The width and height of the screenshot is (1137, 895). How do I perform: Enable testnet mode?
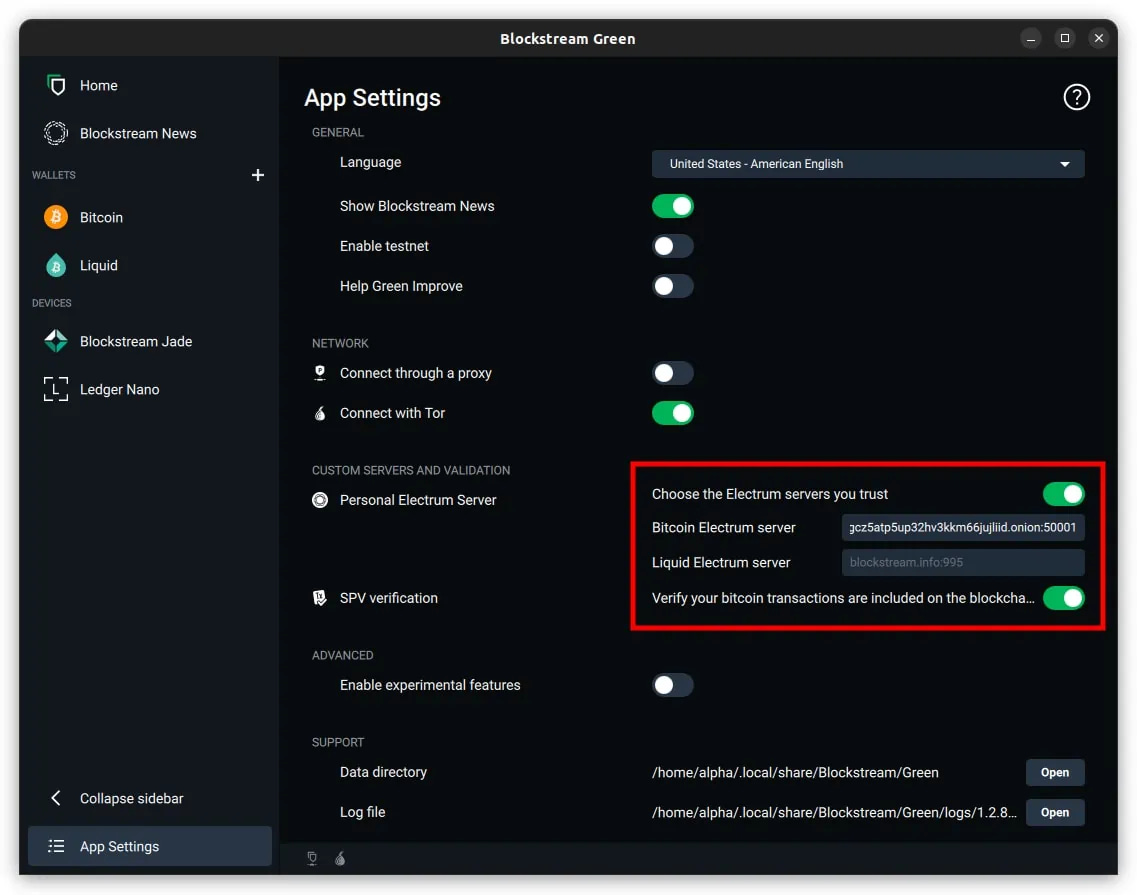[673, 245]
